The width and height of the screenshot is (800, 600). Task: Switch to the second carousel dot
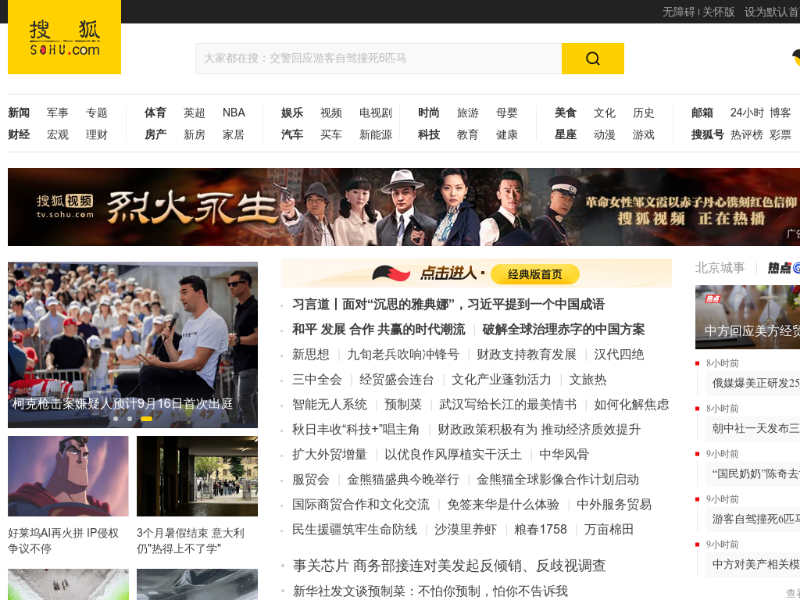point(129,418)
